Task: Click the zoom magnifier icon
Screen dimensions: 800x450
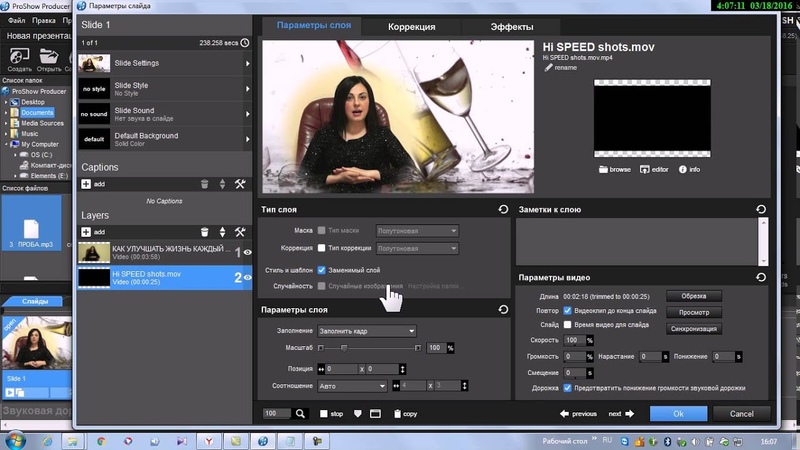Action: click(x=301, y=414)
